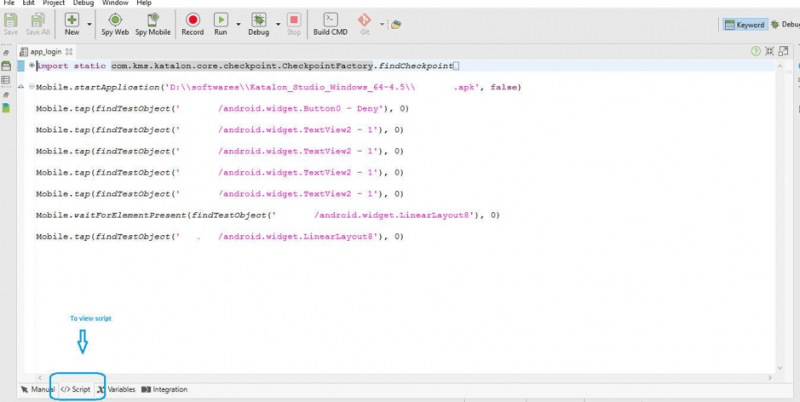Click the New toolbar button
The height and width of the screenshot is (402, 800).
72,23
